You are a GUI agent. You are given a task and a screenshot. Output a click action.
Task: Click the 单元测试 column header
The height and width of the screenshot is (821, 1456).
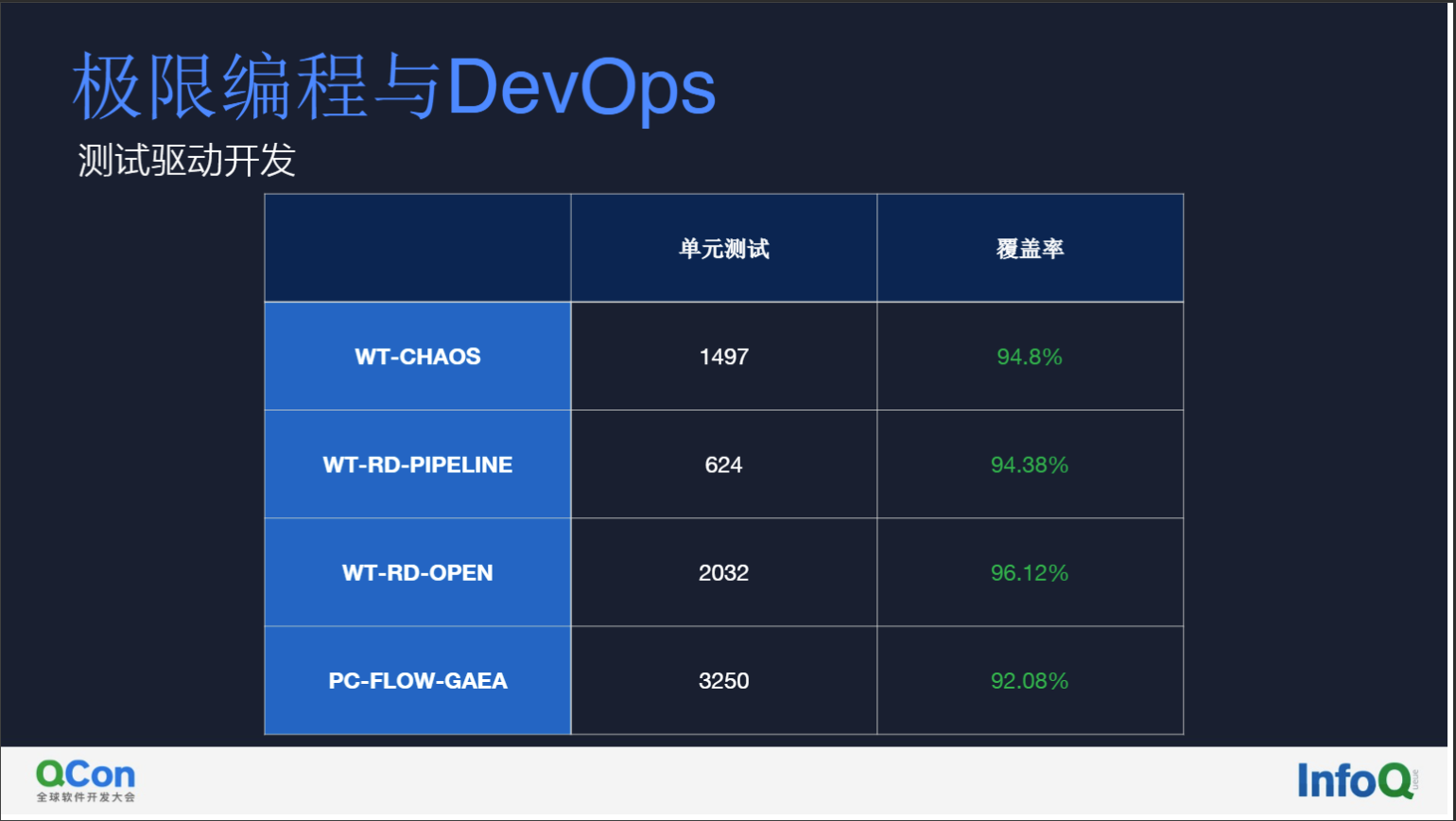tap(723, 248)
